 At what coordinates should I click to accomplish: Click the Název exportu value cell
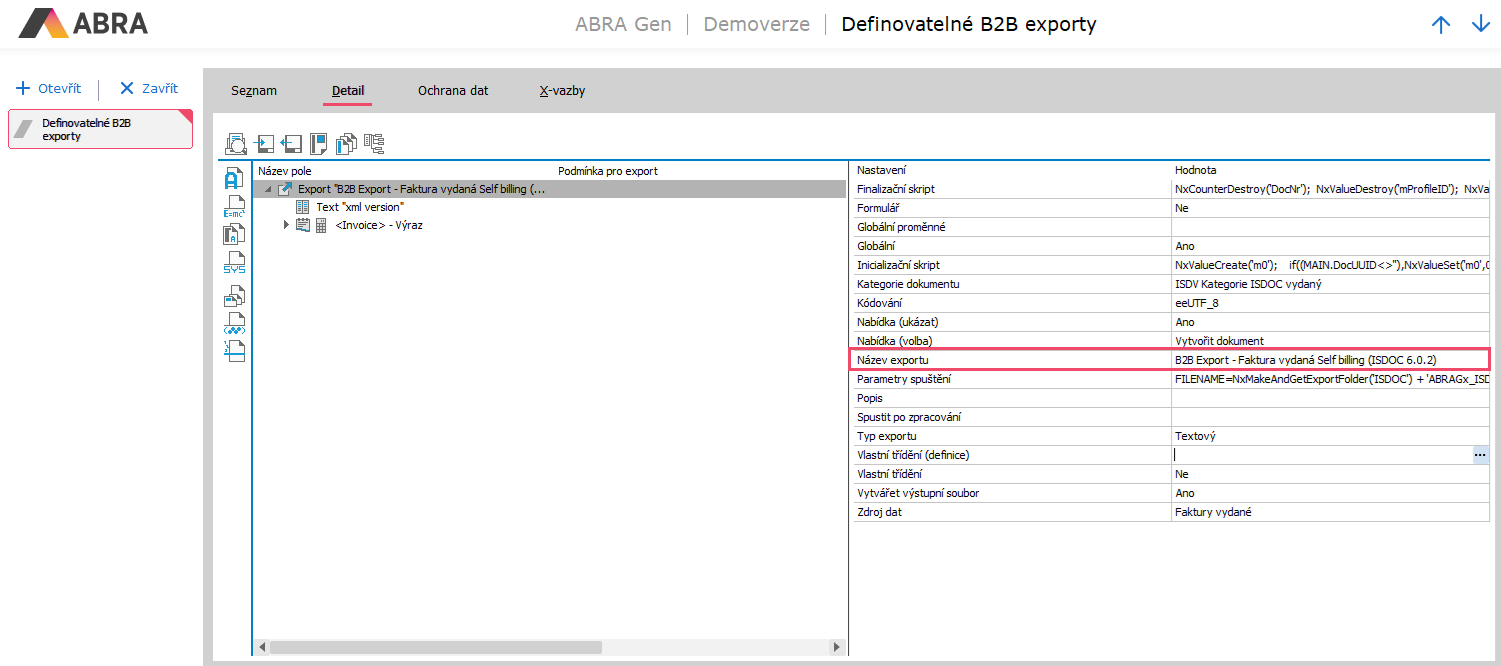point(1330,360)
